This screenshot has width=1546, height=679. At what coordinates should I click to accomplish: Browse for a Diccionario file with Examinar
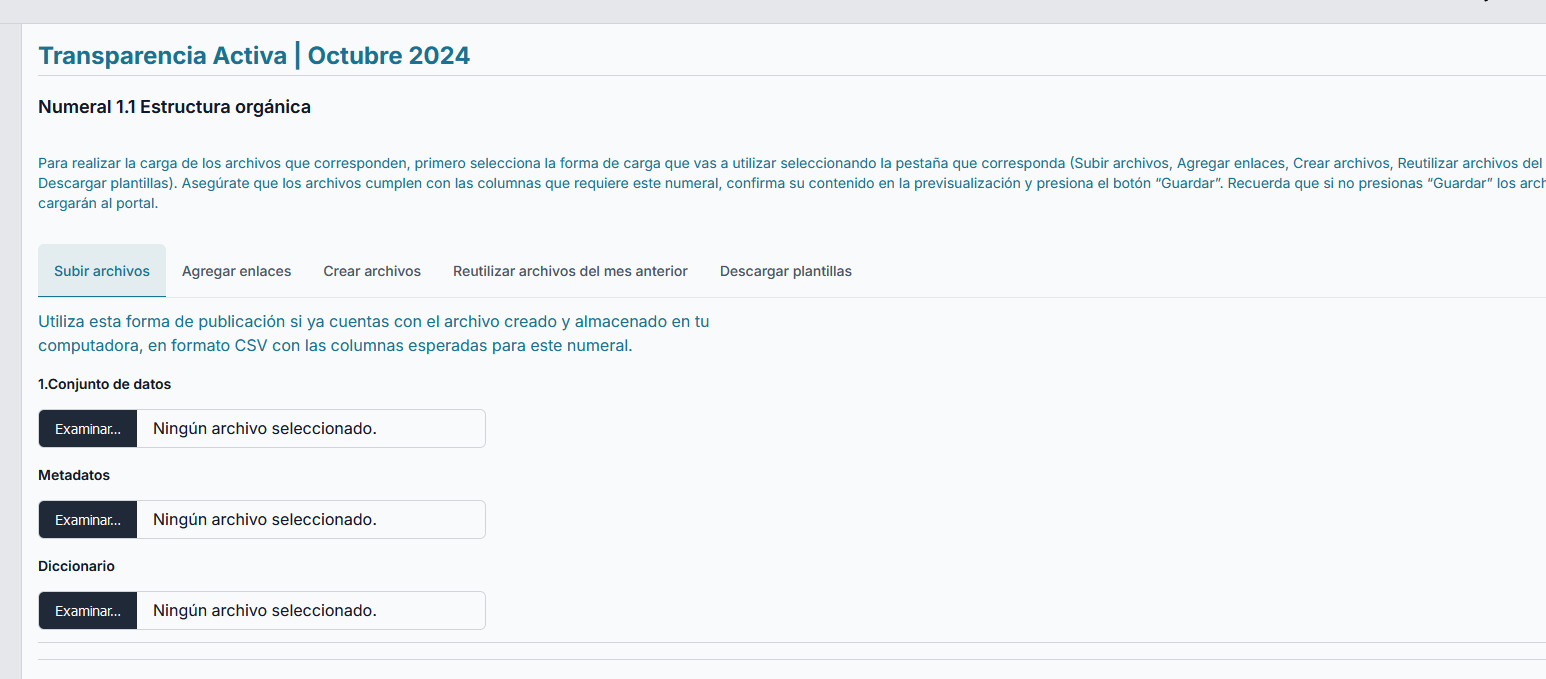tap(88, 611)
